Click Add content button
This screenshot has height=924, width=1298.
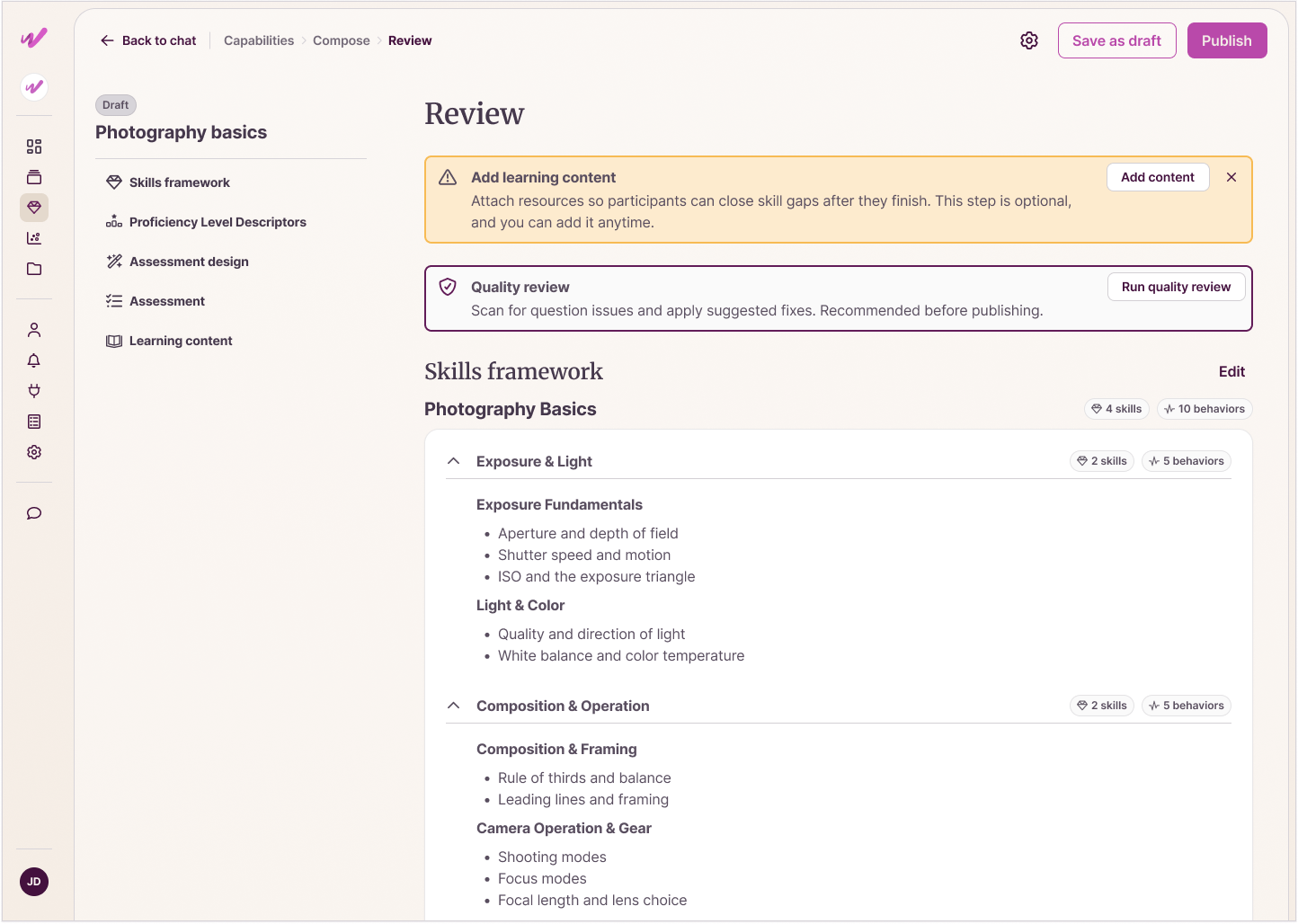tap(1158, 177)
